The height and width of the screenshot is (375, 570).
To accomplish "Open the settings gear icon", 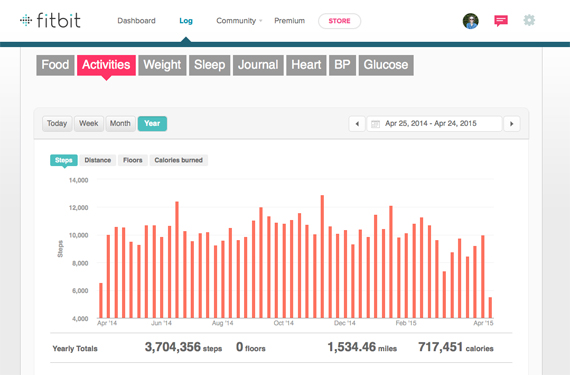I will (529, 20).
